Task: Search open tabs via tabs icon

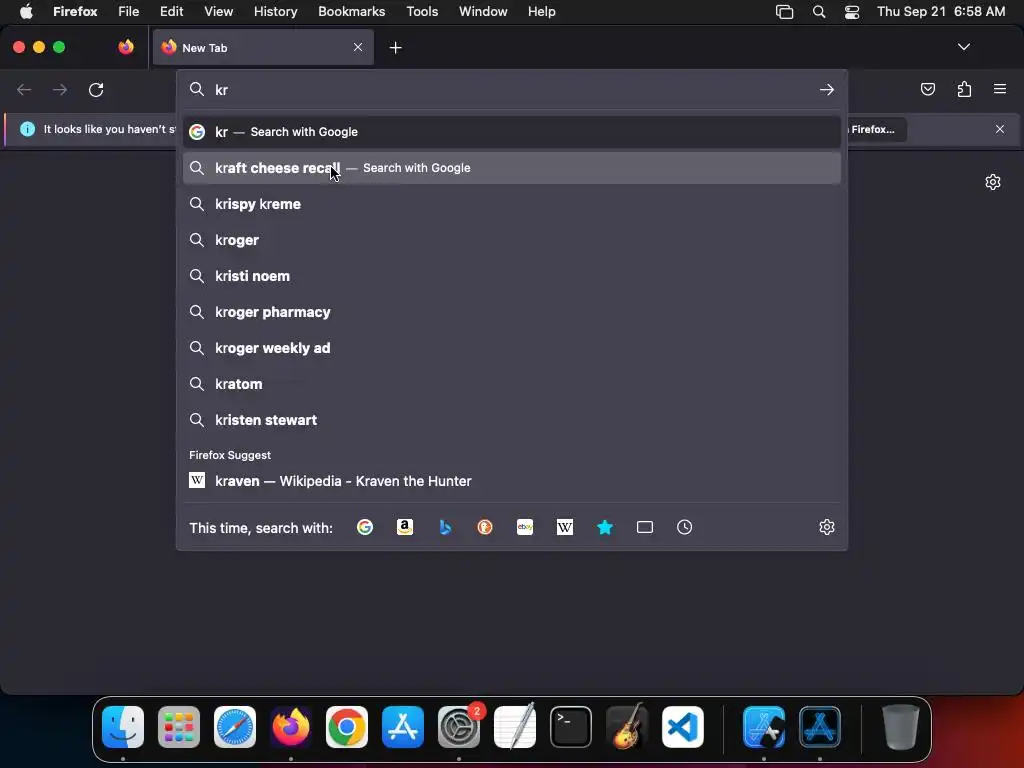Action: click(645, 527)
